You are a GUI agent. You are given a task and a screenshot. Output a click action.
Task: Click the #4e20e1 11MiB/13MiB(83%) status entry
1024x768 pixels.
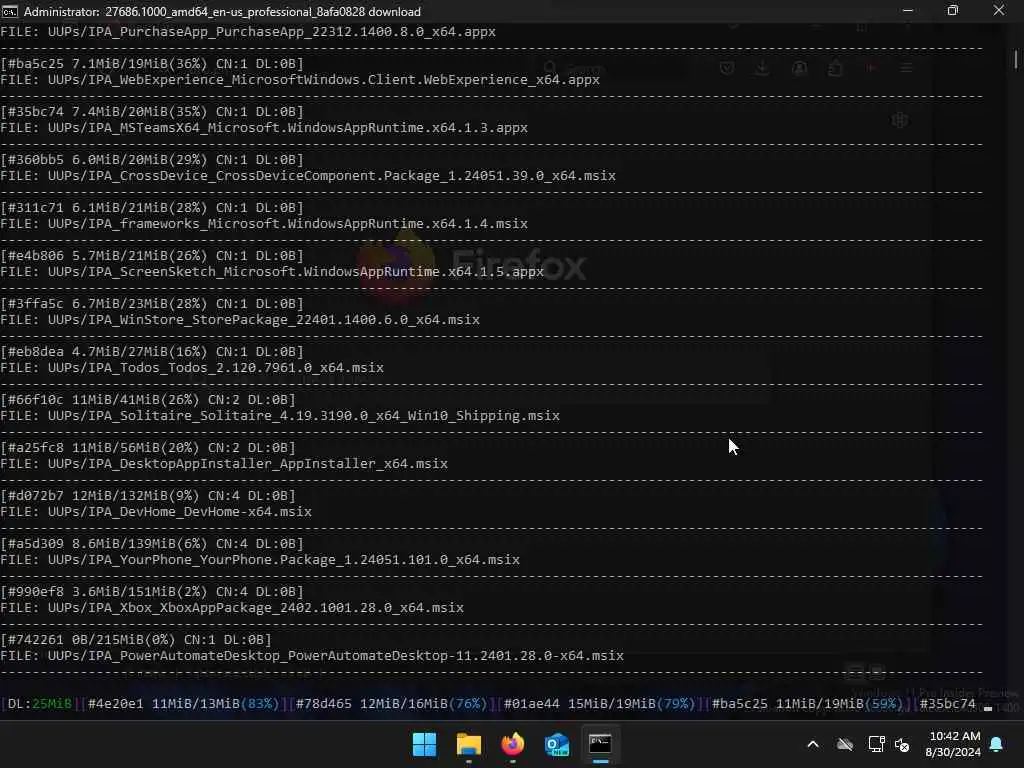(183, 704)
